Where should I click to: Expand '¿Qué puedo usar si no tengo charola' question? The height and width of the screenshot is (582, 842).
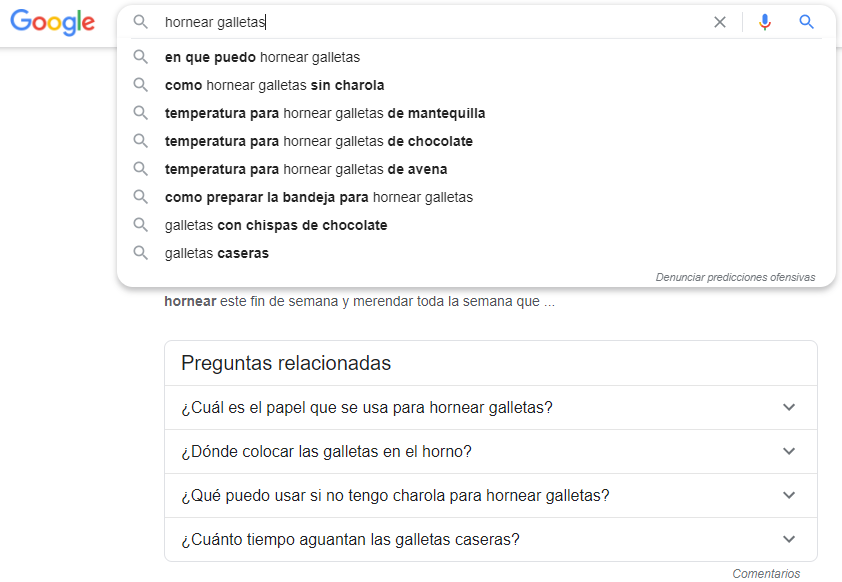pos(789,496)
